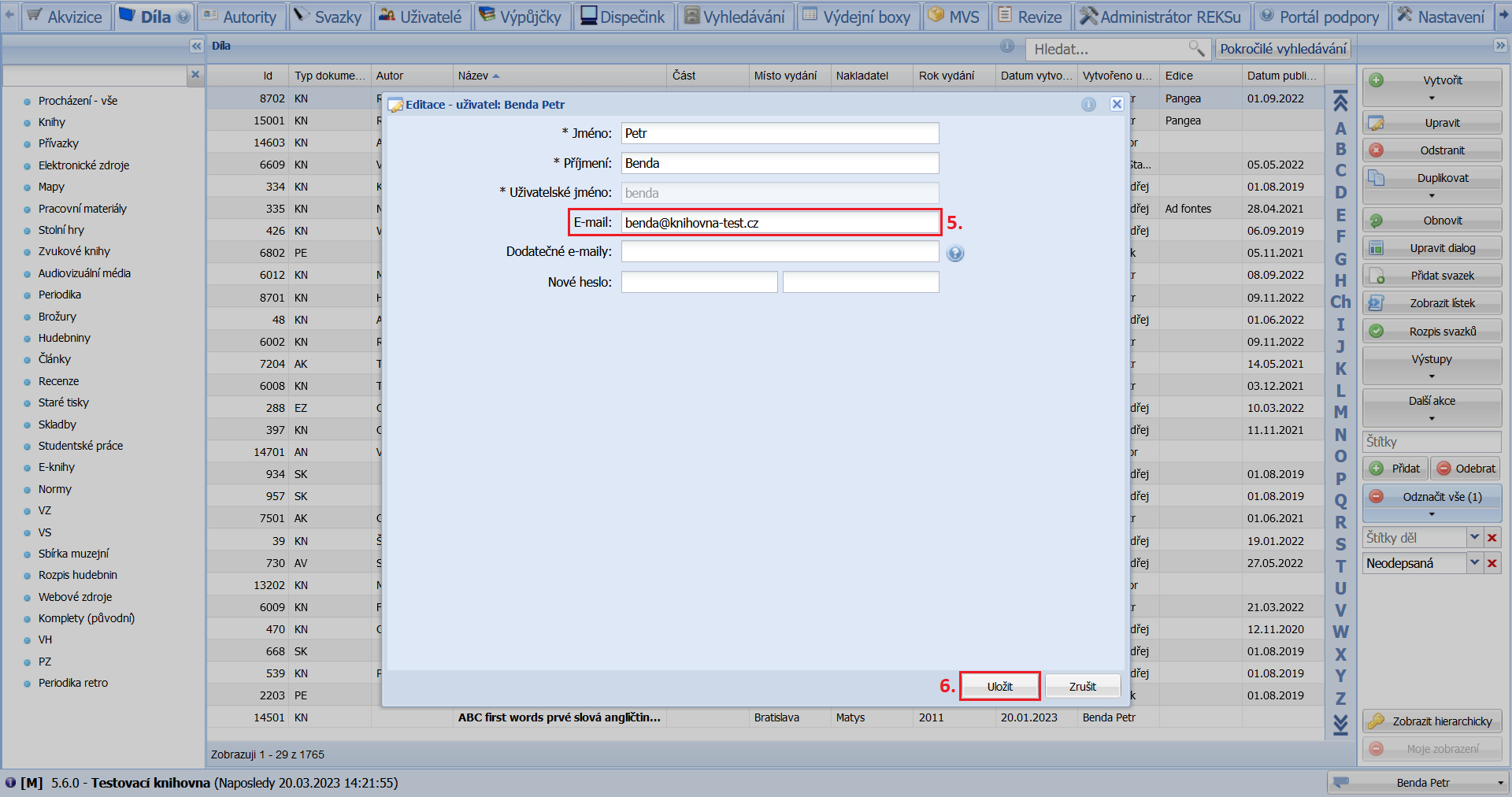Click the info icon in dialog title bar

point(1088,105)
